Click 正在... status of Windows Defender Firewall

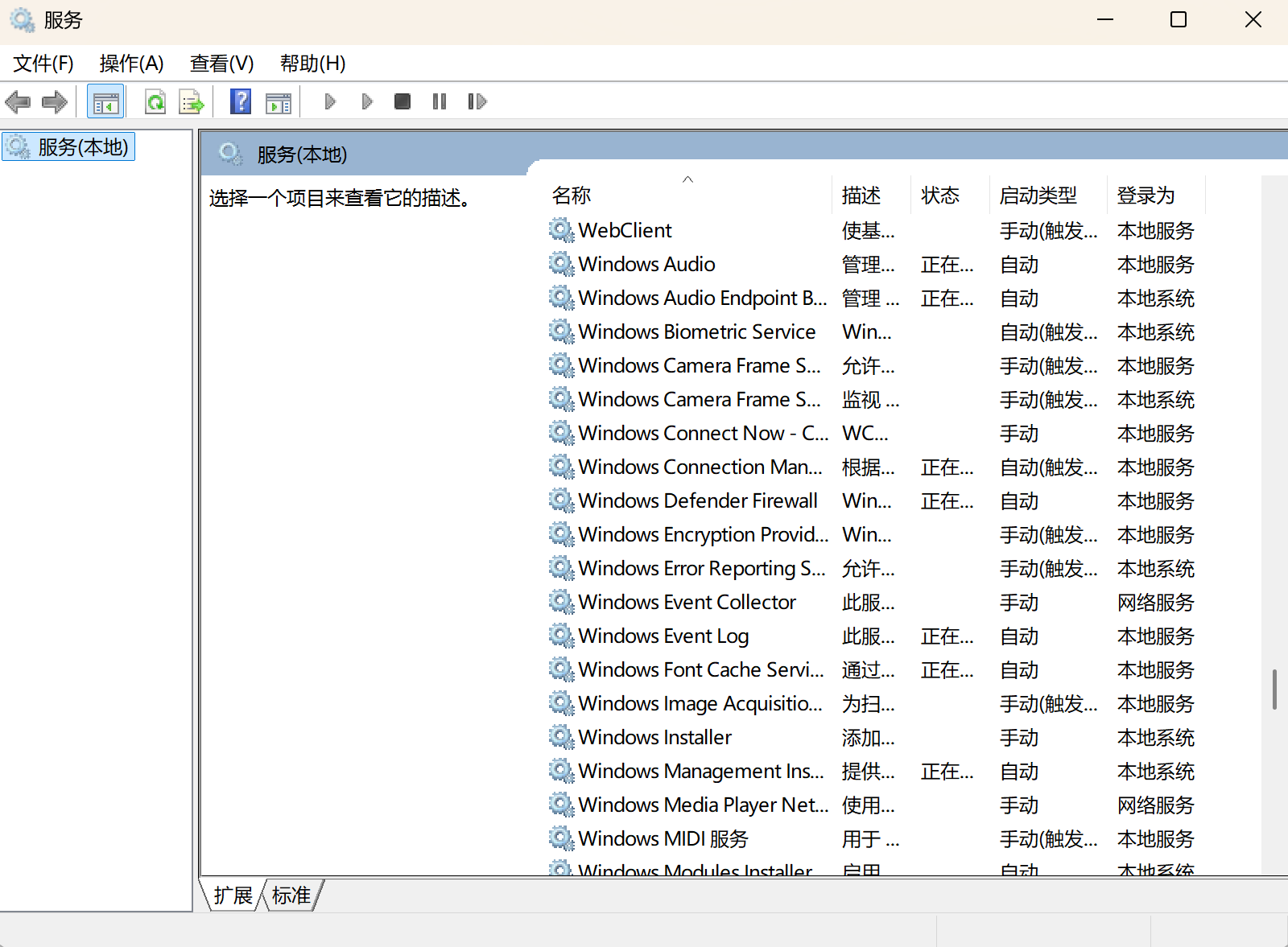pos(947,500)
